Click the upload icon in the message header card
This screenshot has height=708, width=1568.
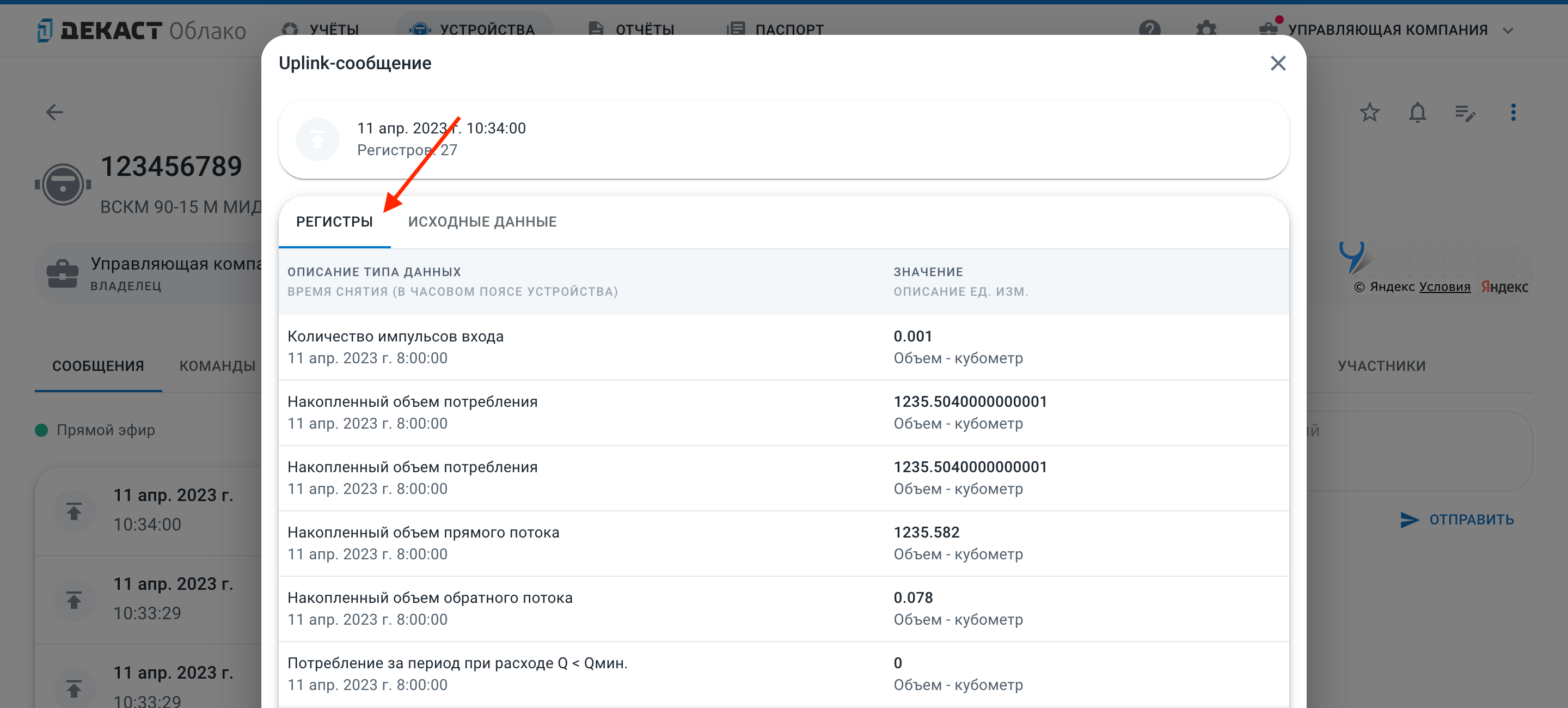[318, 139]
